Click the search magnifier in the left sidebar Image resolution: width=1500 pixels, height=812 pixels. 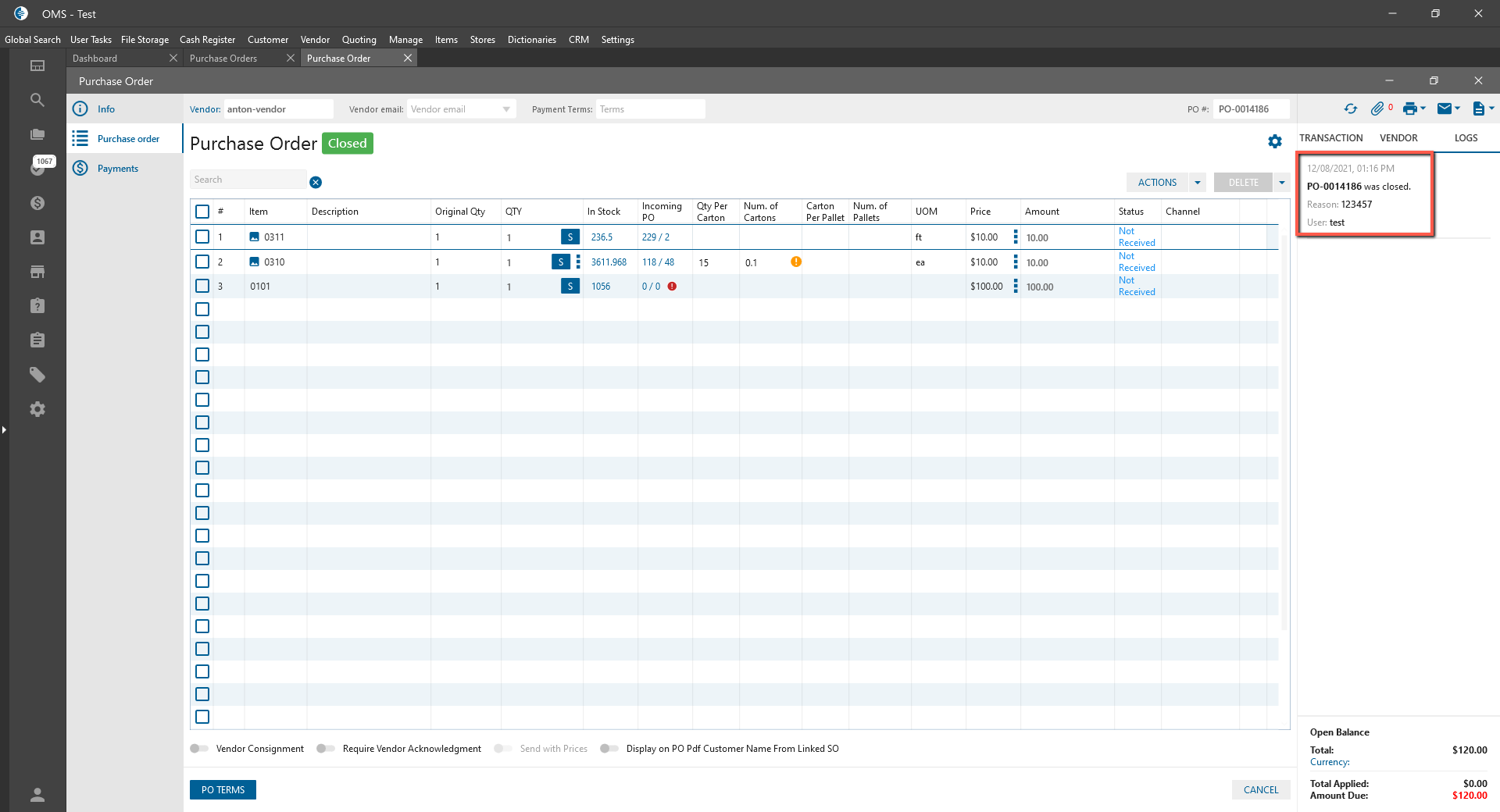coord(37,100)
